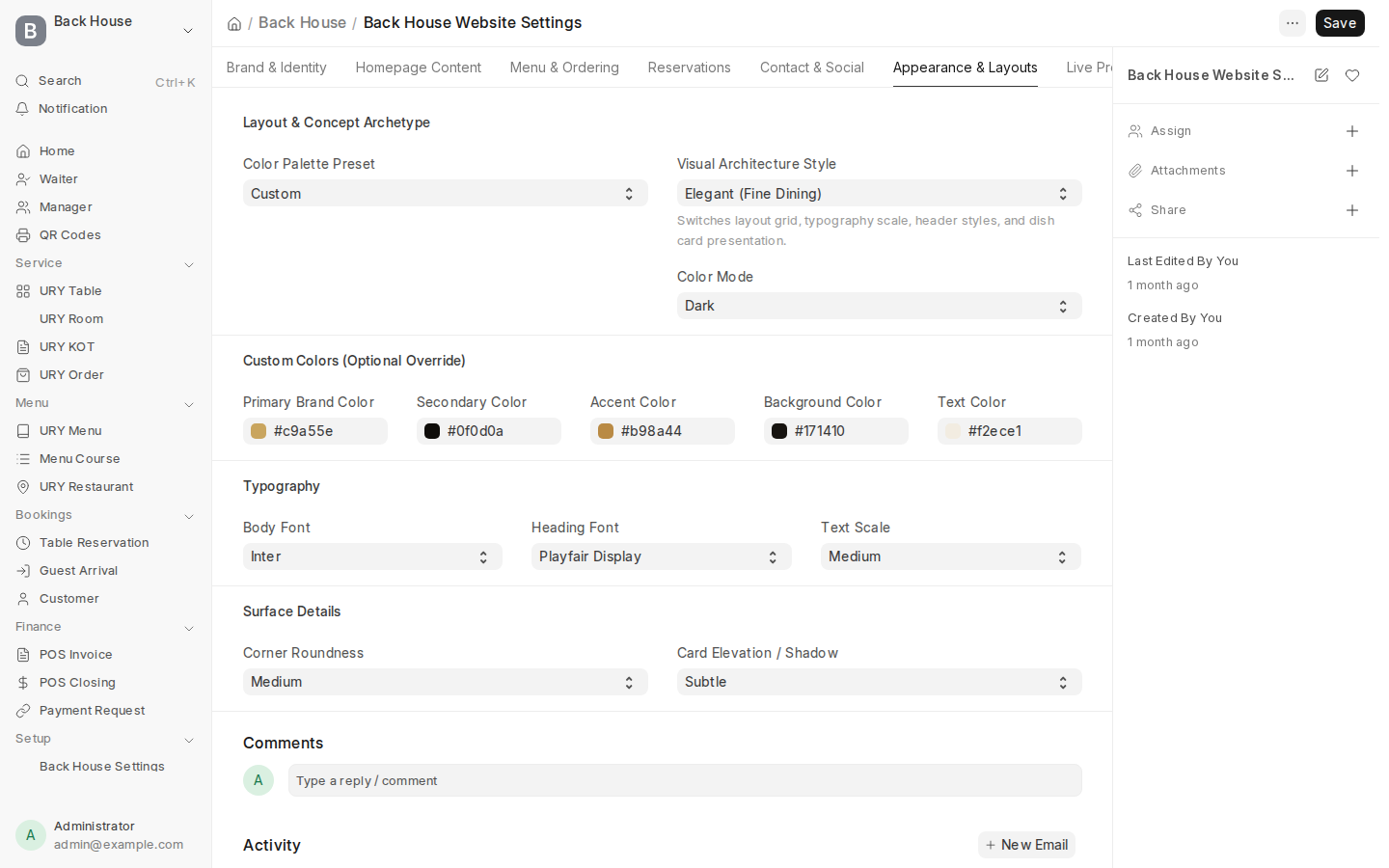
Task: Click the New Email button
Action: (x=1026, y=845)
